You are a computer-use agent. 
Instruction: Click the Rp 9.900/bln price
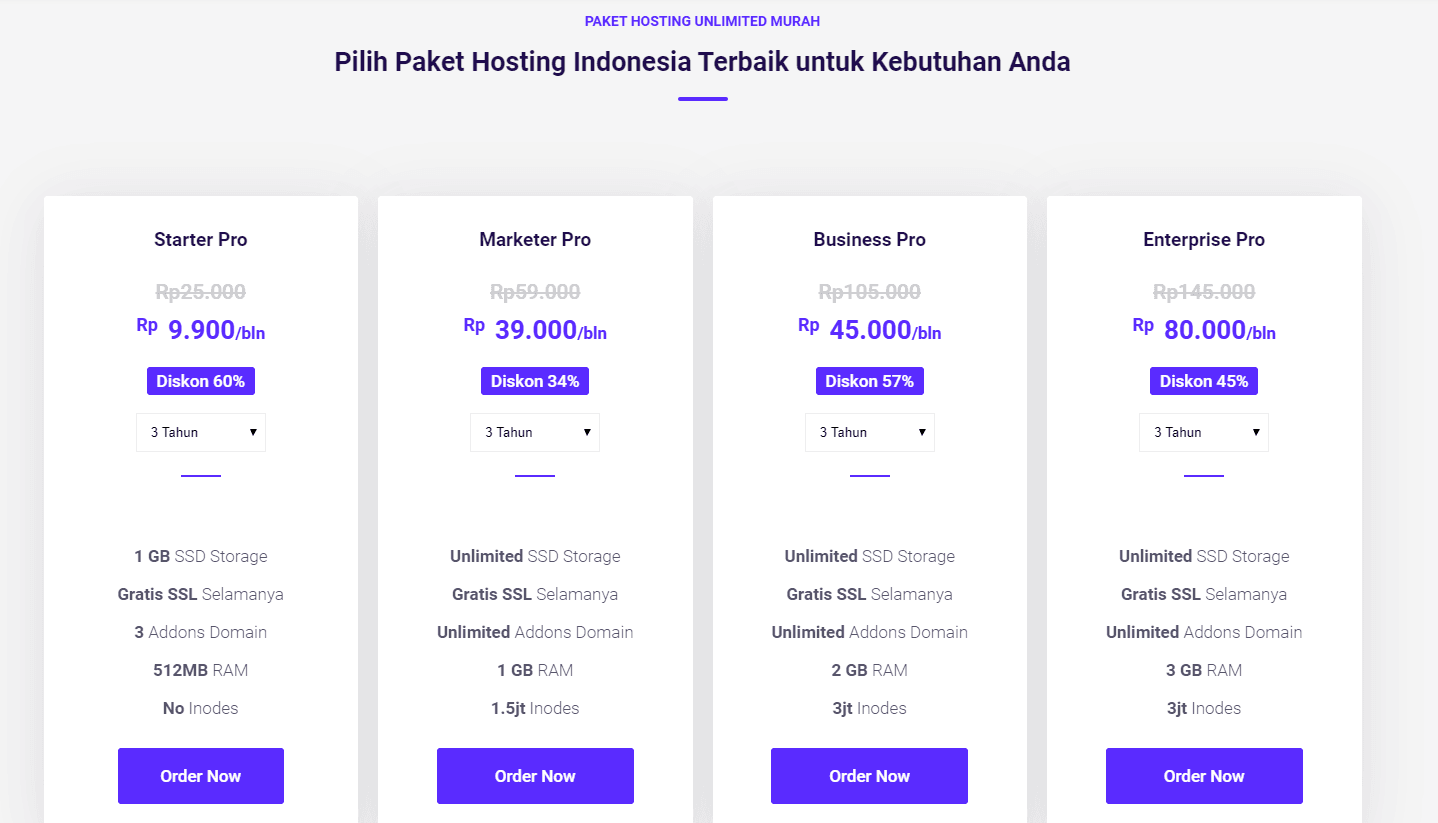pos(202,330)
